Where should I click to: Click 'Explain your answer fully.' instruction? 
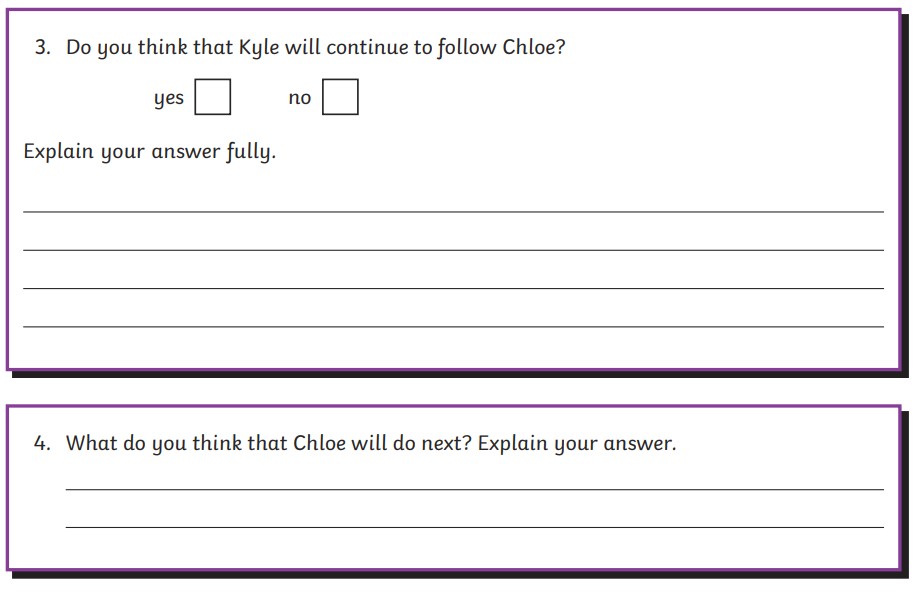(x=149, y=152)
